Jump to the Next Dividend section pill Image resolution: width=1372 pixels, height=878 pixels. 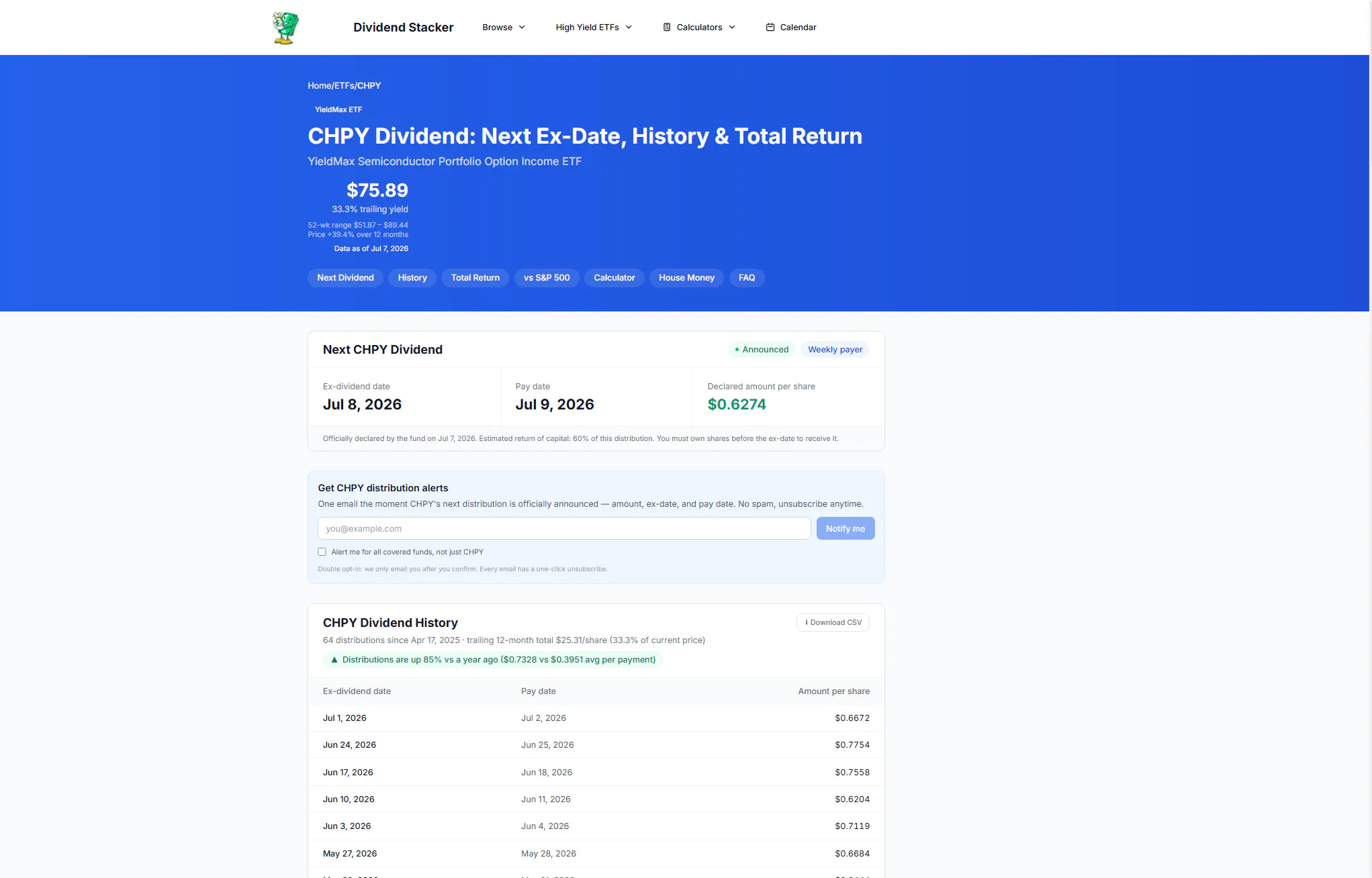click(345, 278)
